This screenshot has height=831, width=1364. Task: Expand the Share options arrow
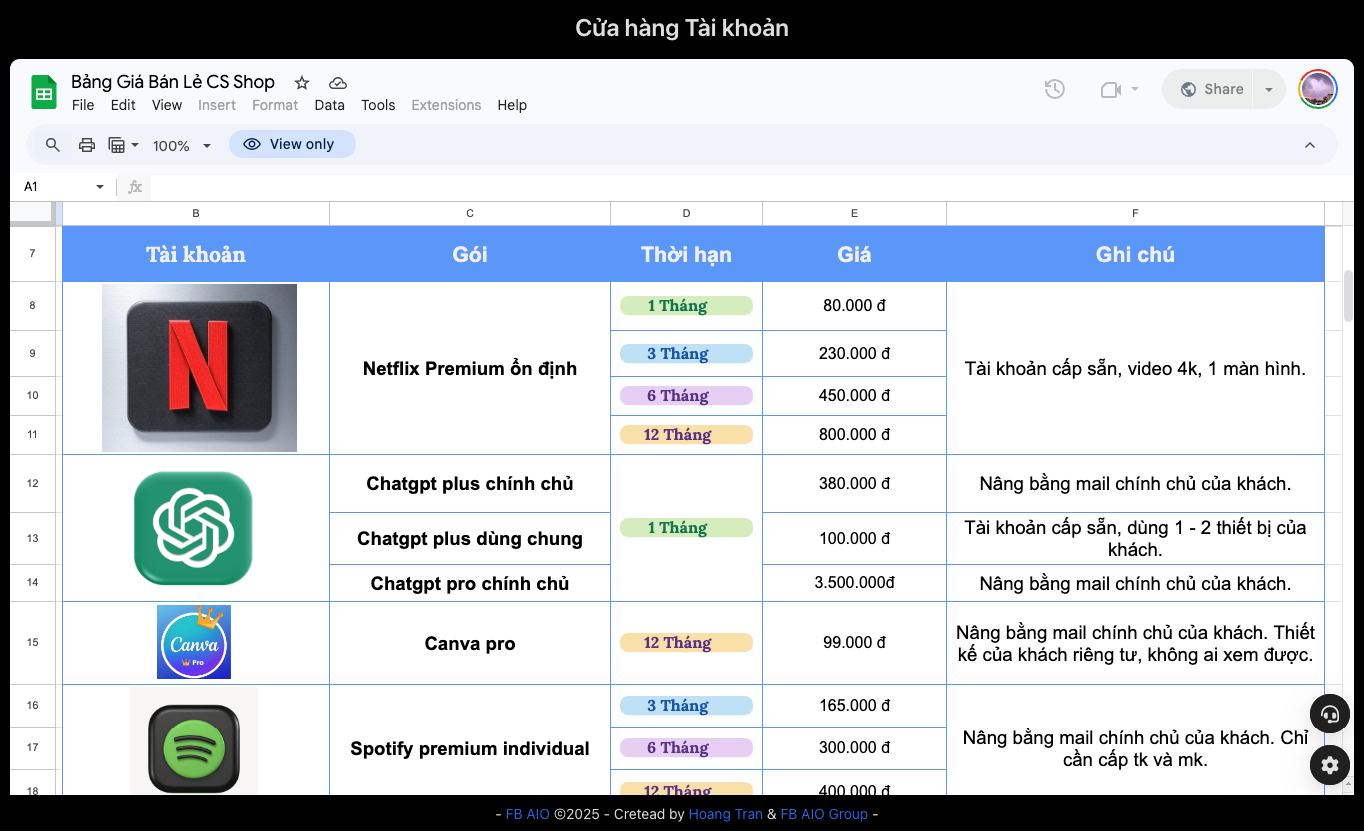click(x=1268, y=89)
